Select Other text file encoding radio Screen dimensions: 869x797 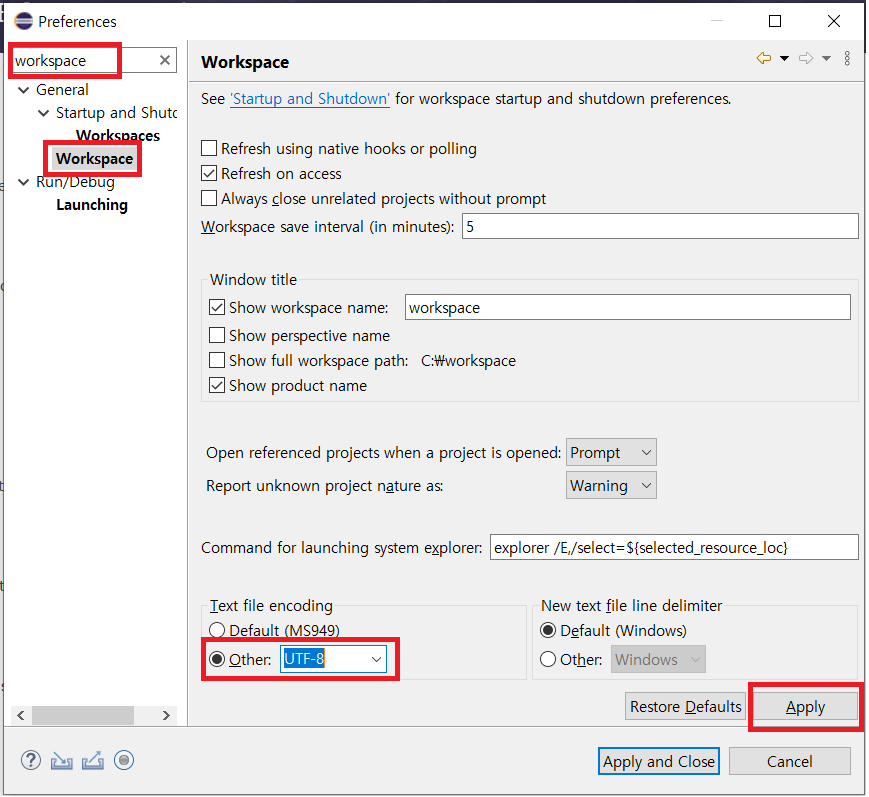217,660
